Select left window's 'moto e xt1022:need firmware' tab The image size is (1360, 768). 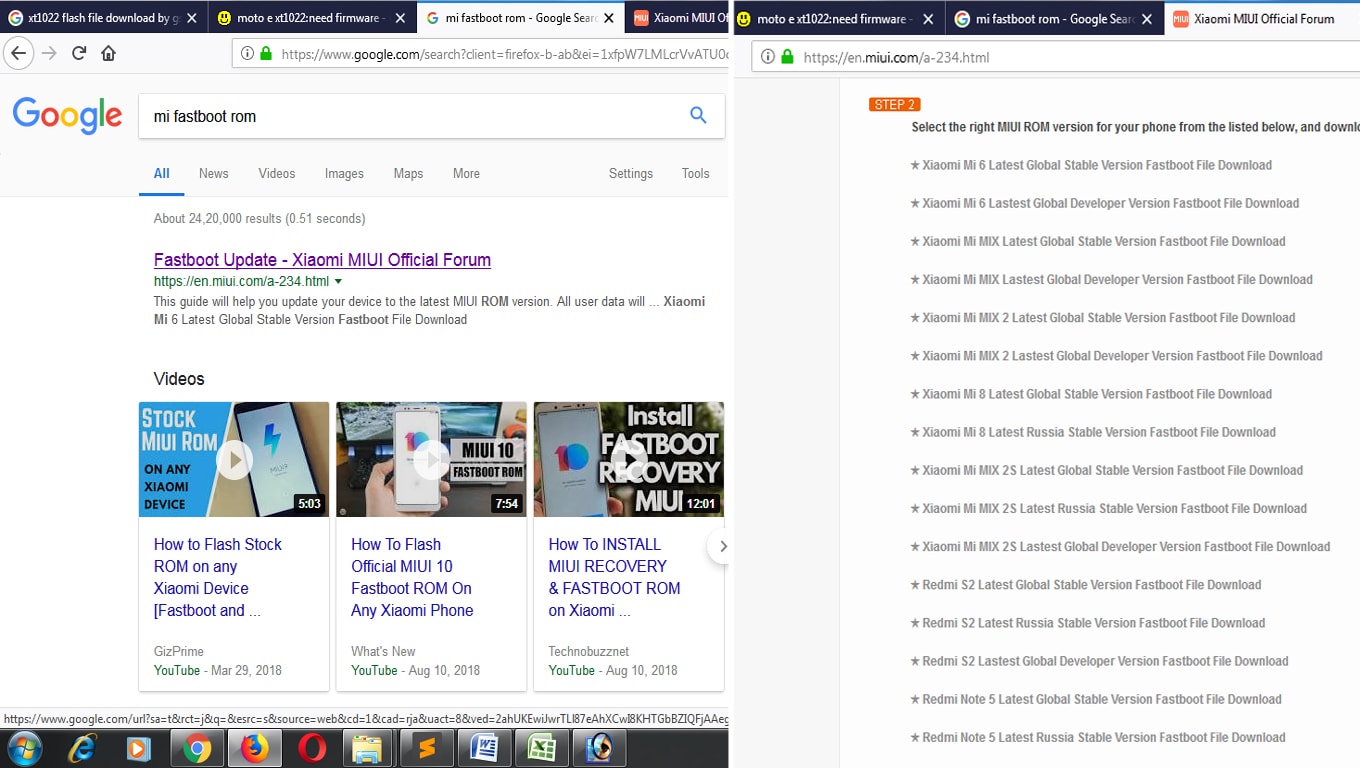[312, 18]
